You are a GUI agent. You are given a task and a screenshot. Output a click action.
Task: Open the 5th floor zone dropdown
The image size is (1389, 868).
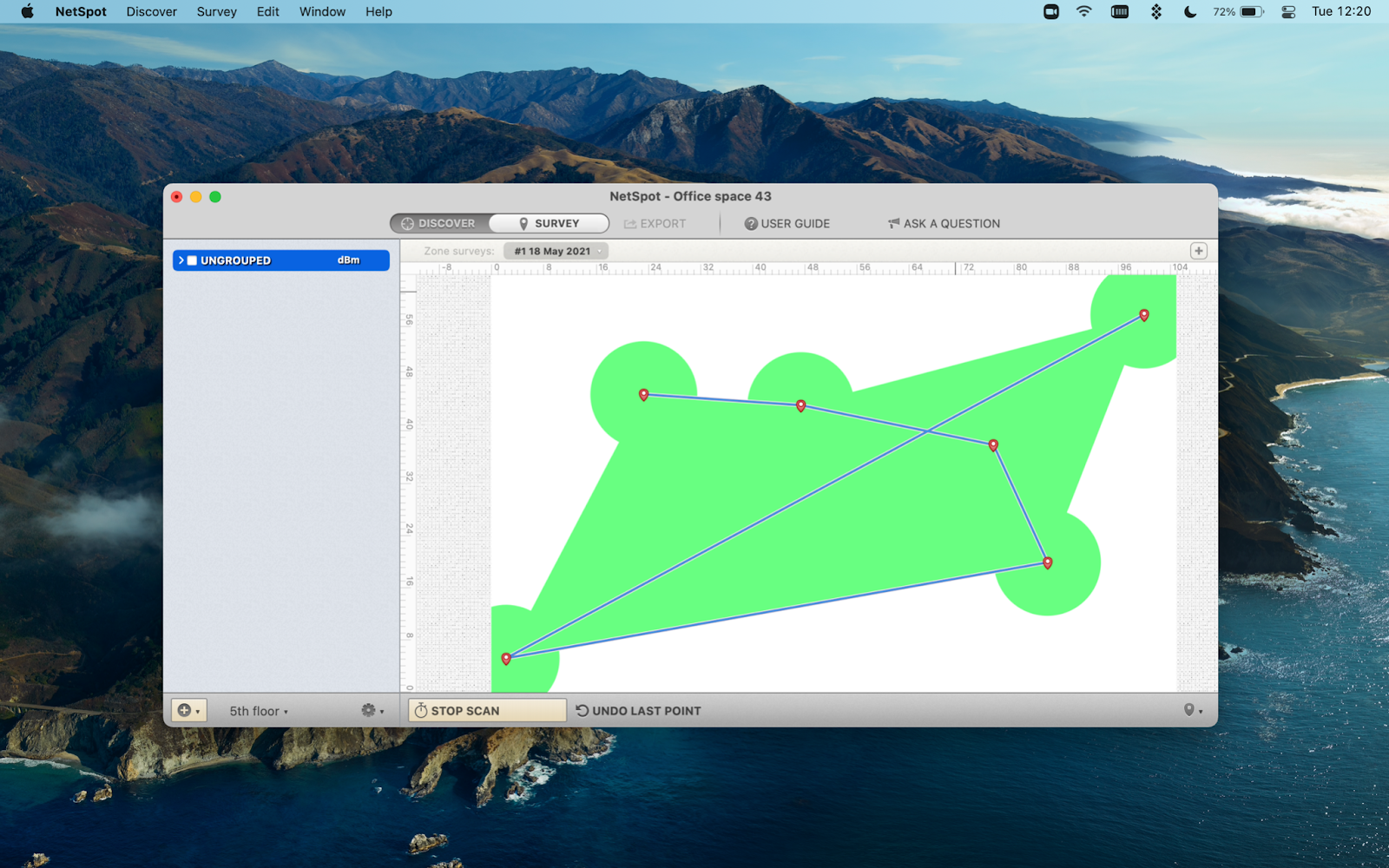point(258,711)
